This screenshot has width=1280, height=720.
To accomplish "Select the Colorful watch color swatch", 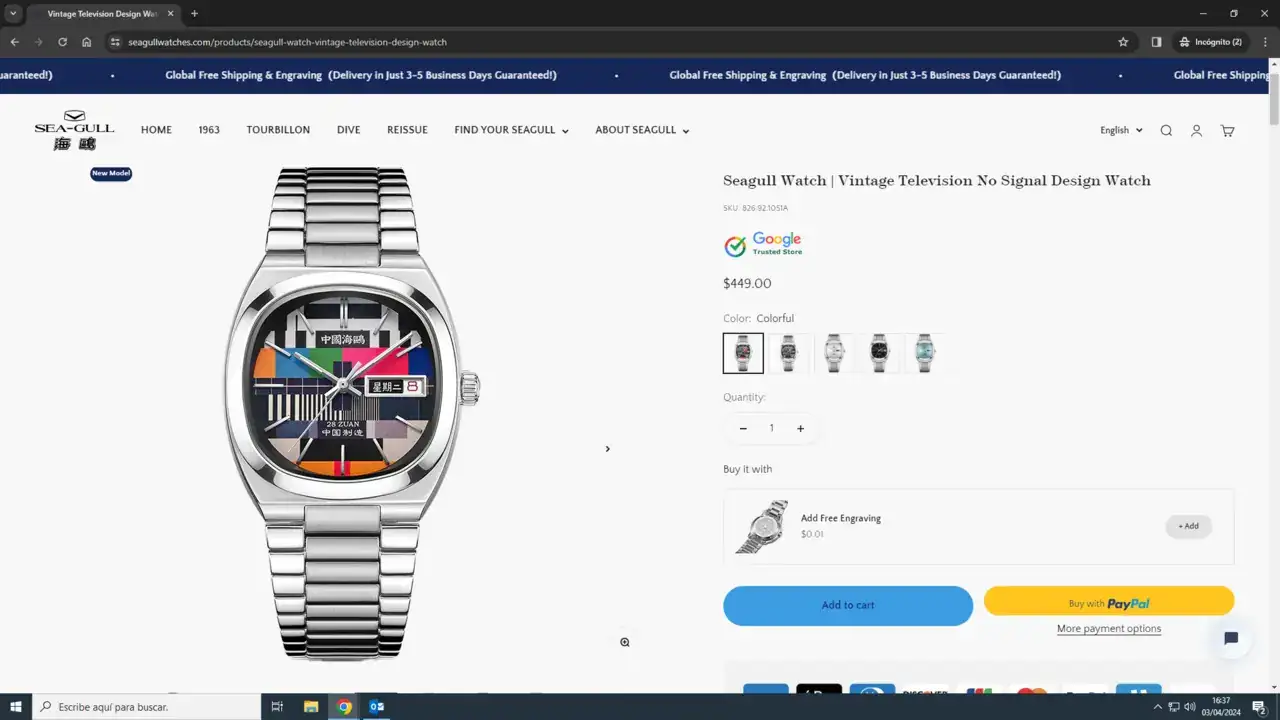I will (743, 353).
